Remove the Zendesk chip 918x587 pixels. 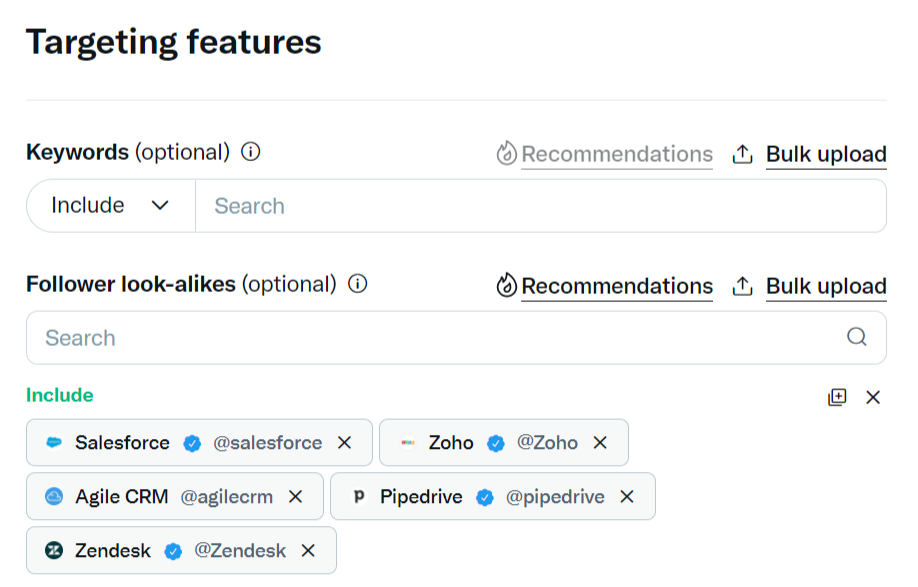[308, 551]
